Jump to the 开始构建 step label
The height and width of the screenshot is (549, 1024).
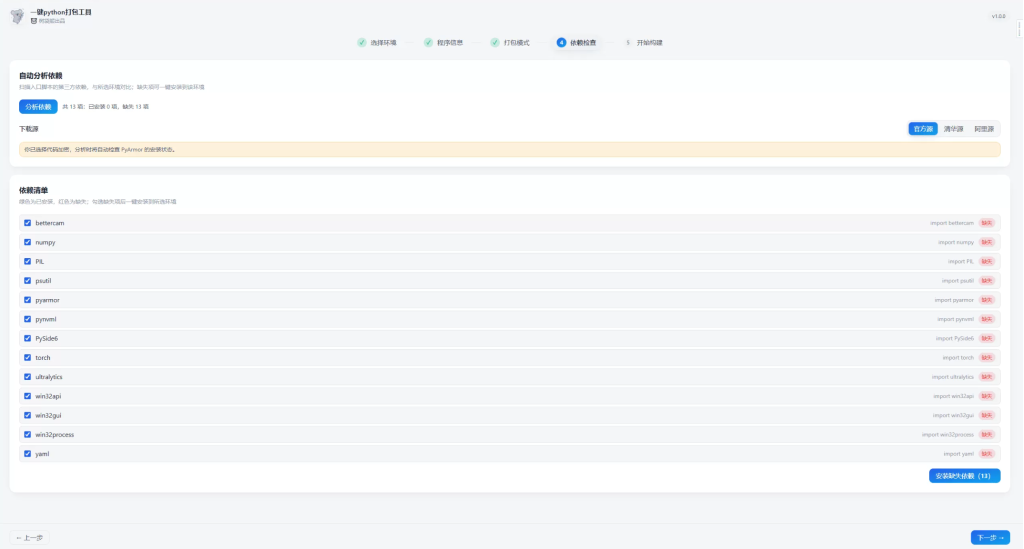coord(650,42)
